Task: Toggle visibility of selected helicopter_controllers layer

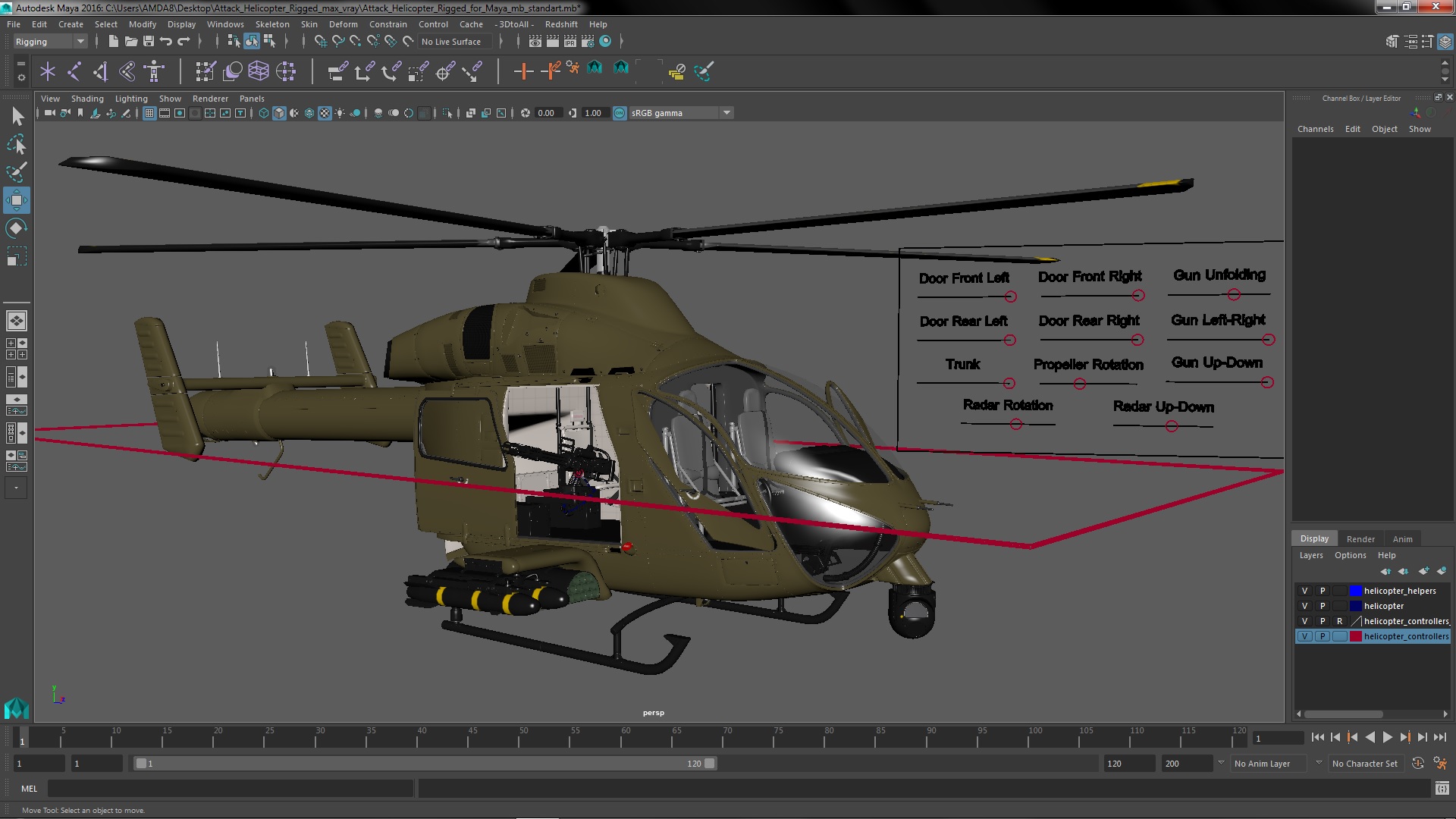Action: click(1304, 636)
